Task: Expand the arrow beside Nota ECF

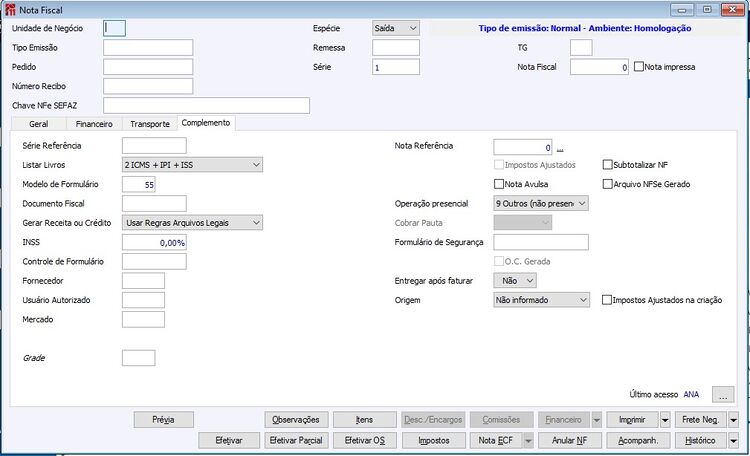Action: [528, 440]
